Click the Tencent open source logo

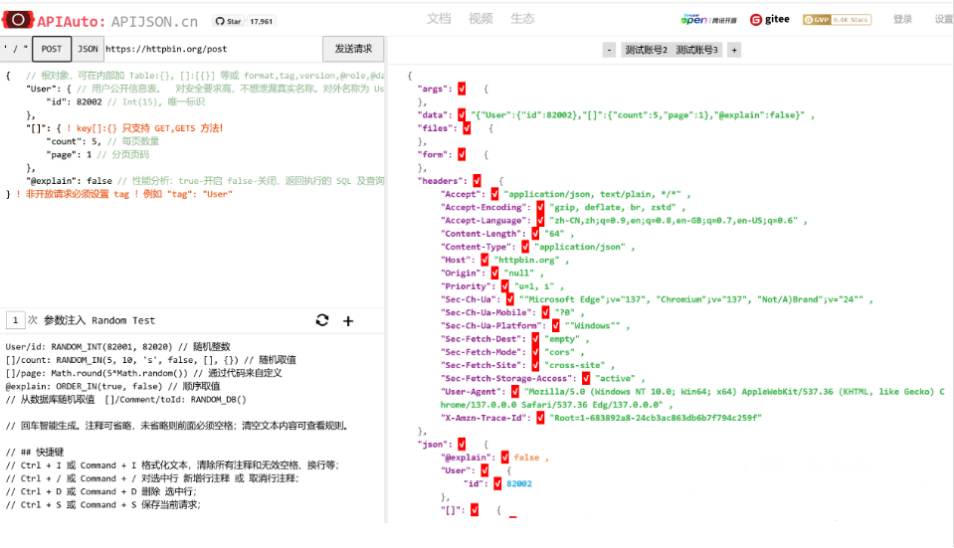[x=708, y=19]
